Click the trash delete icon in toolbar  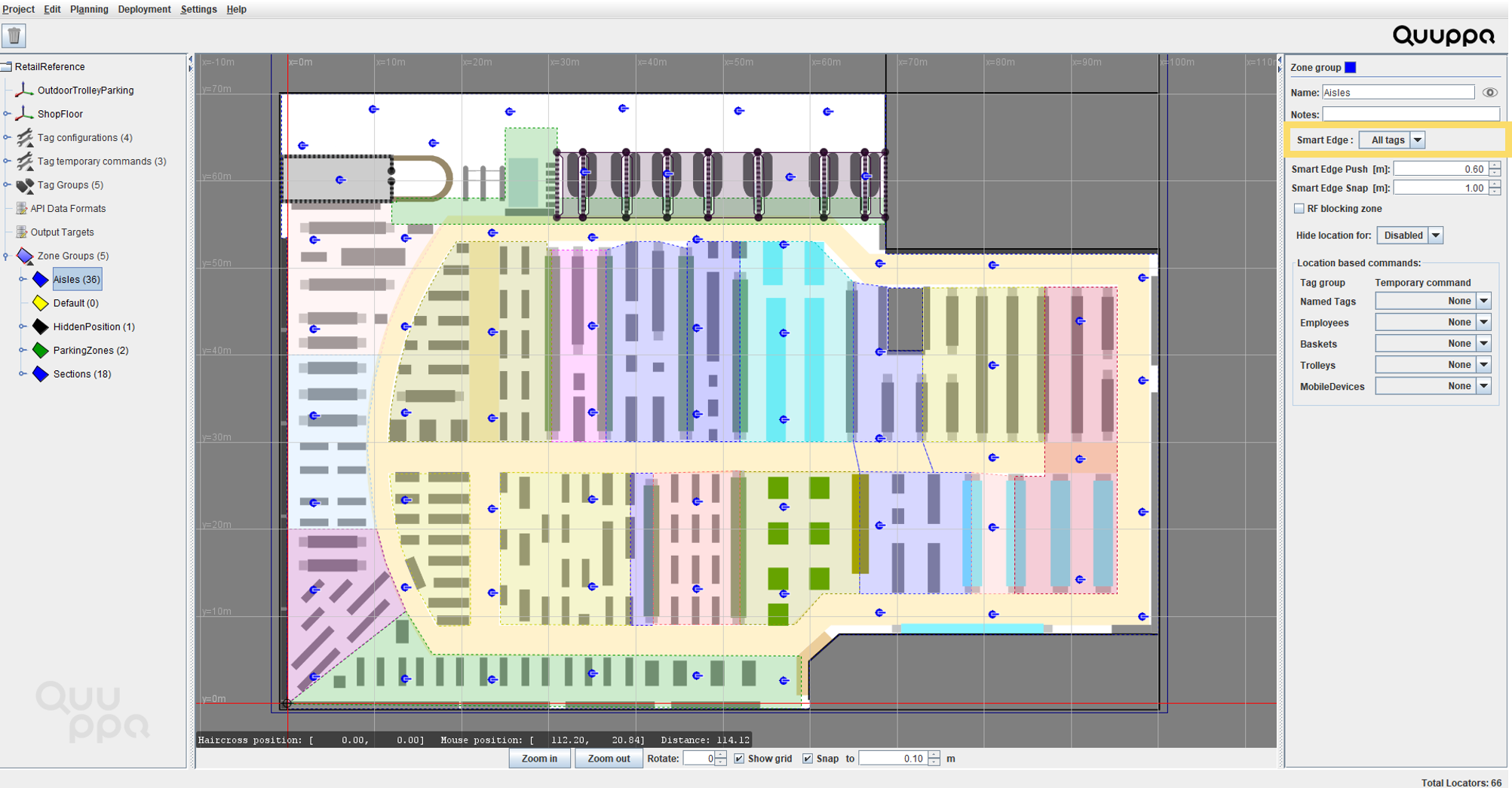pyautogui.click(x=14, y=35)
